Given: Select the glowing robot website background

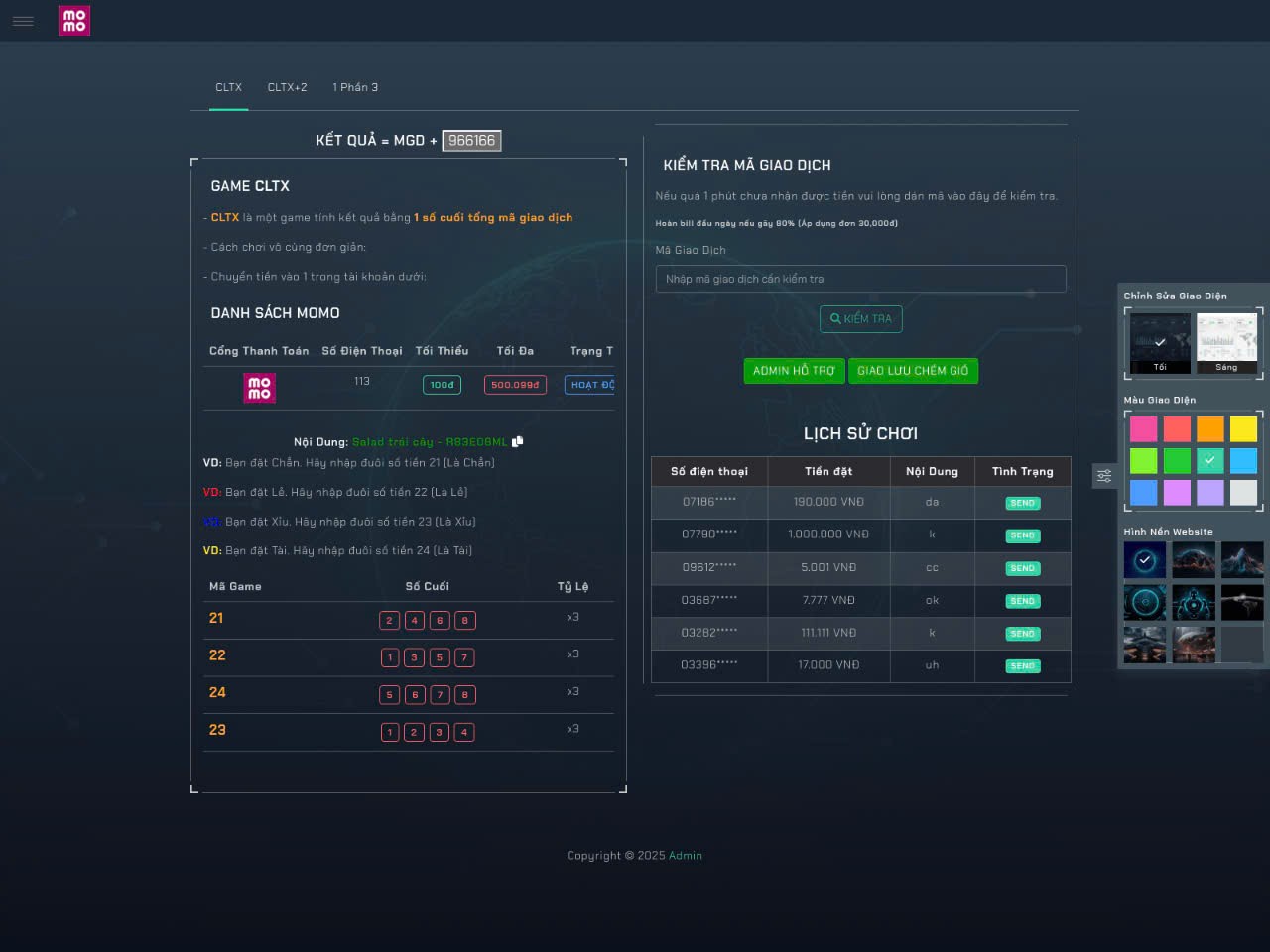Looking at the screenshot, I should [x=1194, y=603].
